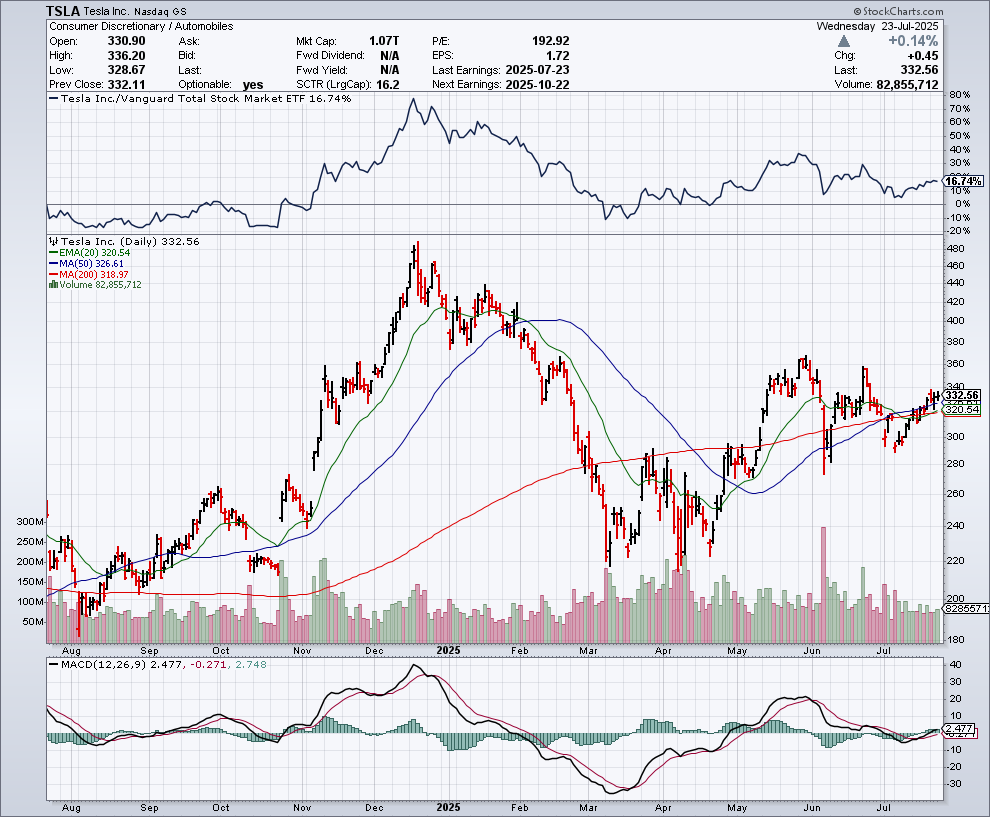The height and width of the screenshot is (817, 990).
Task: Click the P/E value 192.92
Action: pos(551,41)
